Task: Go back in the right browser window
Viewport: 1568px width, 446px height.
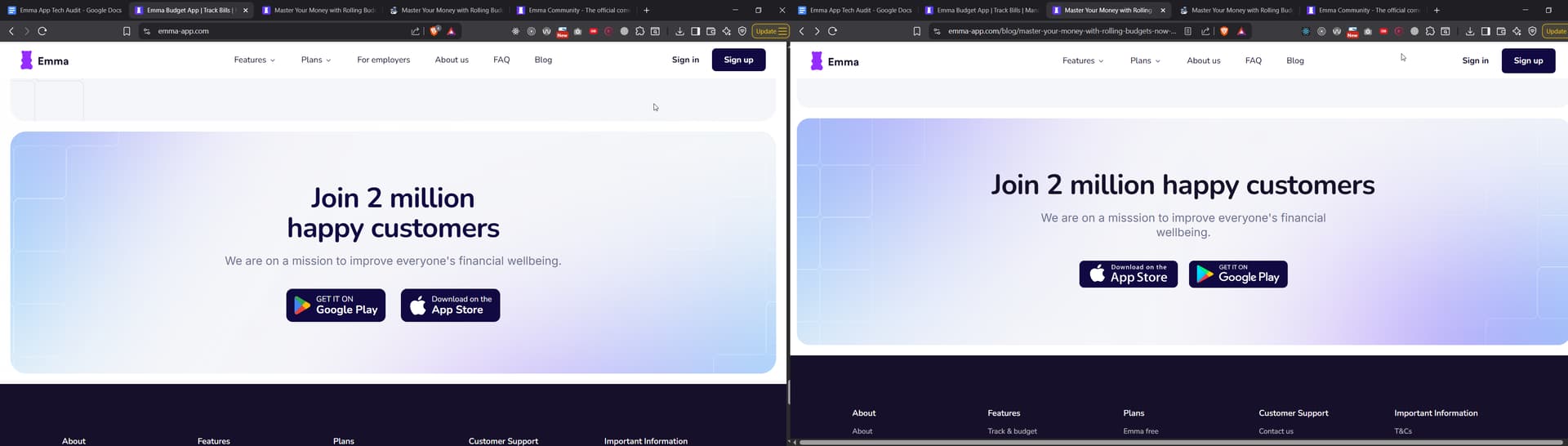Action: [x=802, y=31]
